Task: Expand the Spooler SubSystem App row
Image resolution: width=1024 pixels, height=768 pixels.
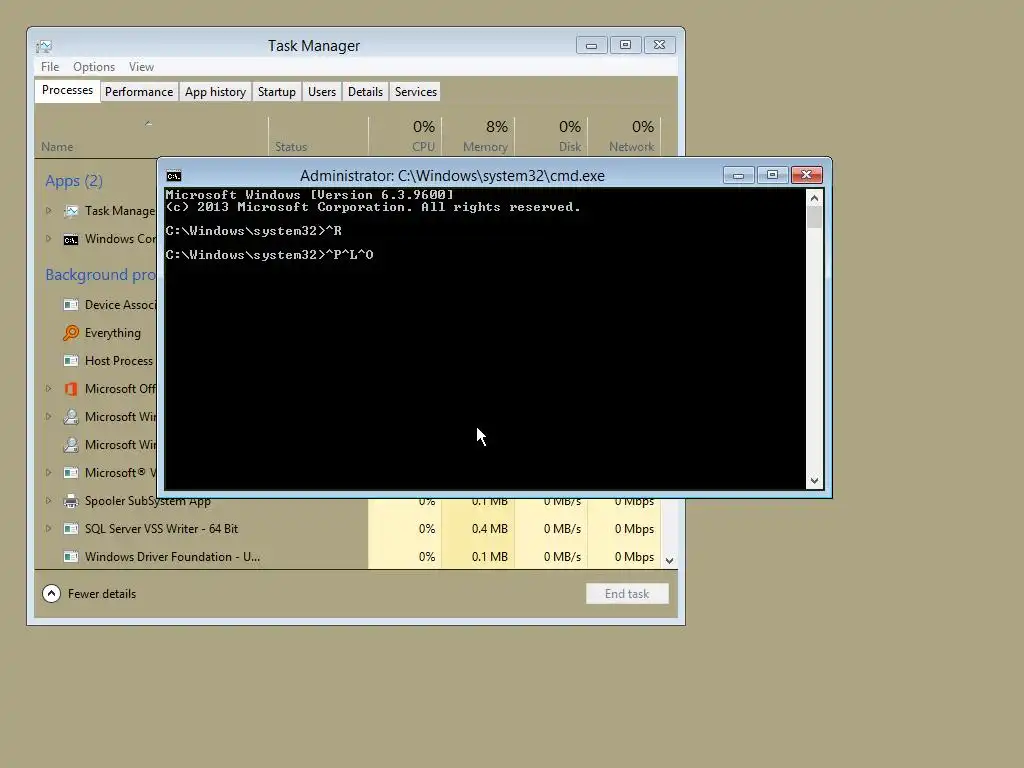Action: [48, 500]
